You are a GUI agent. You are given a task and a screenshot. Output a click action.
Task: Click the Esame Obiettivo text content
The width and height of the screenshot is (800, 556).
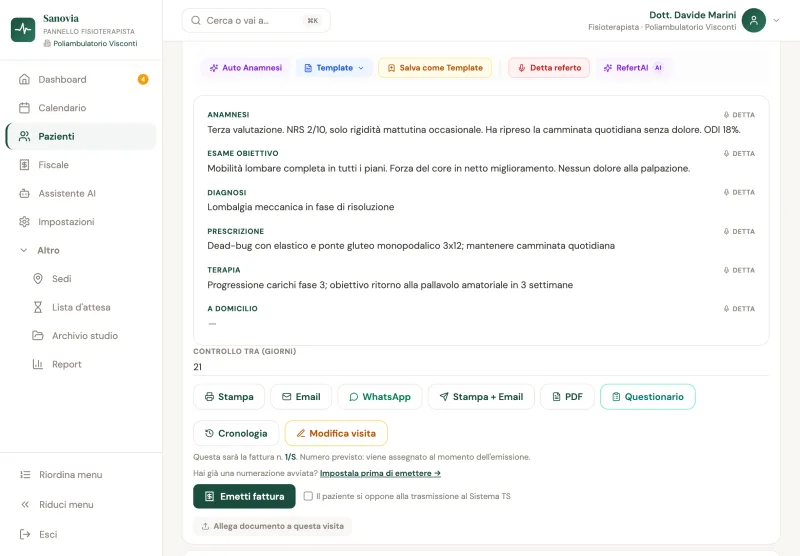448,168
